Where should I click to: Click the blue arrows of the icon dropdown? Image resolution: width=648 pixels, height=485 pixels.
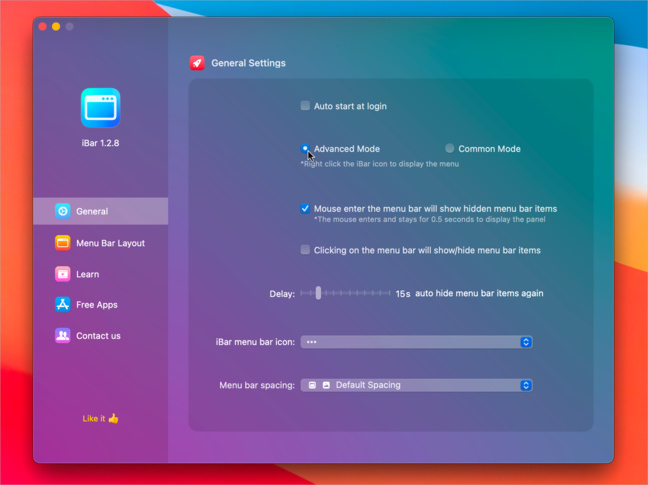click(x=526, y=342)
